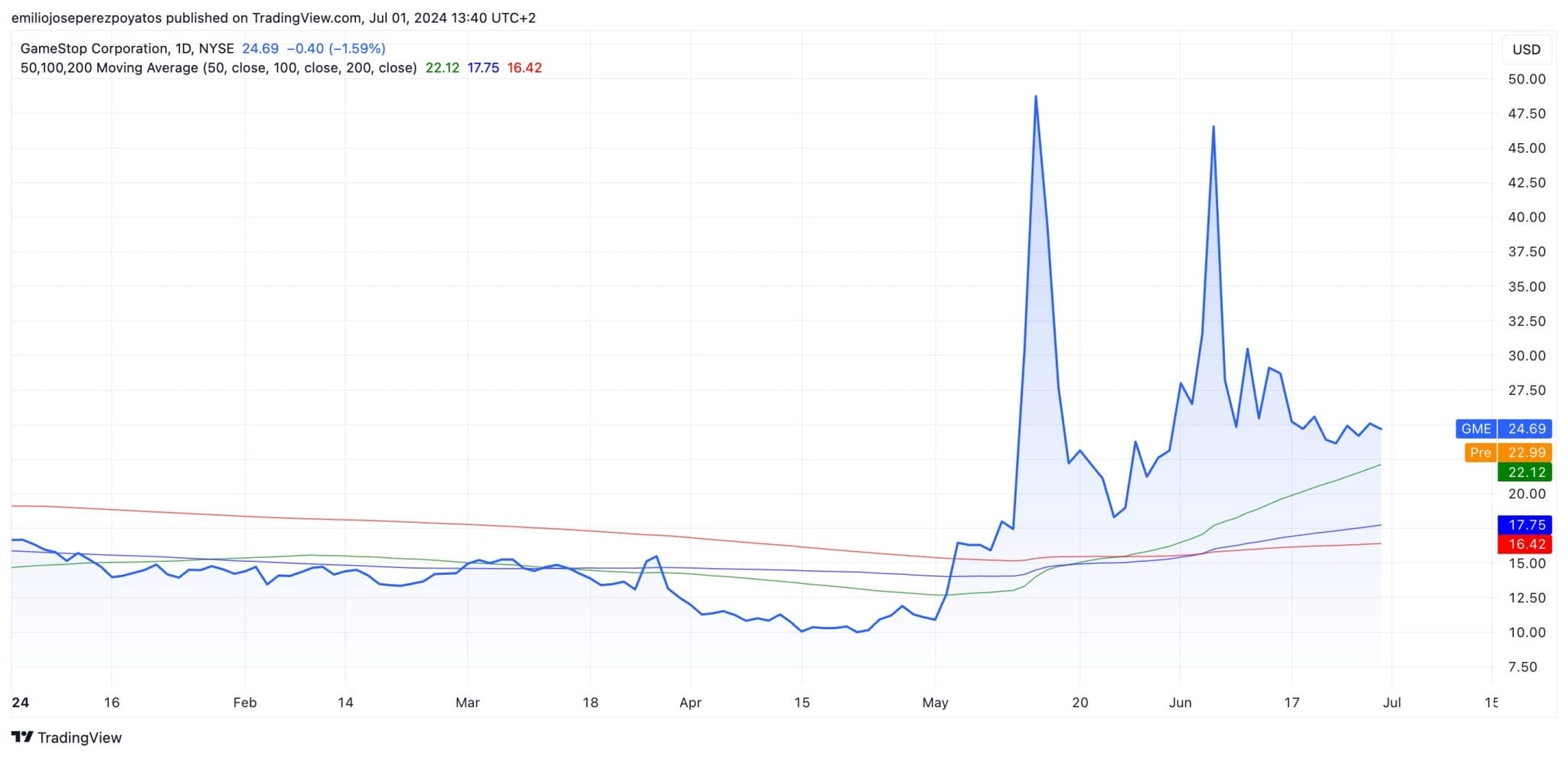This screenshot has height=757, width=1568.
Task: Click the blue GME ticker tag
Action: (x=1475, y=429)
